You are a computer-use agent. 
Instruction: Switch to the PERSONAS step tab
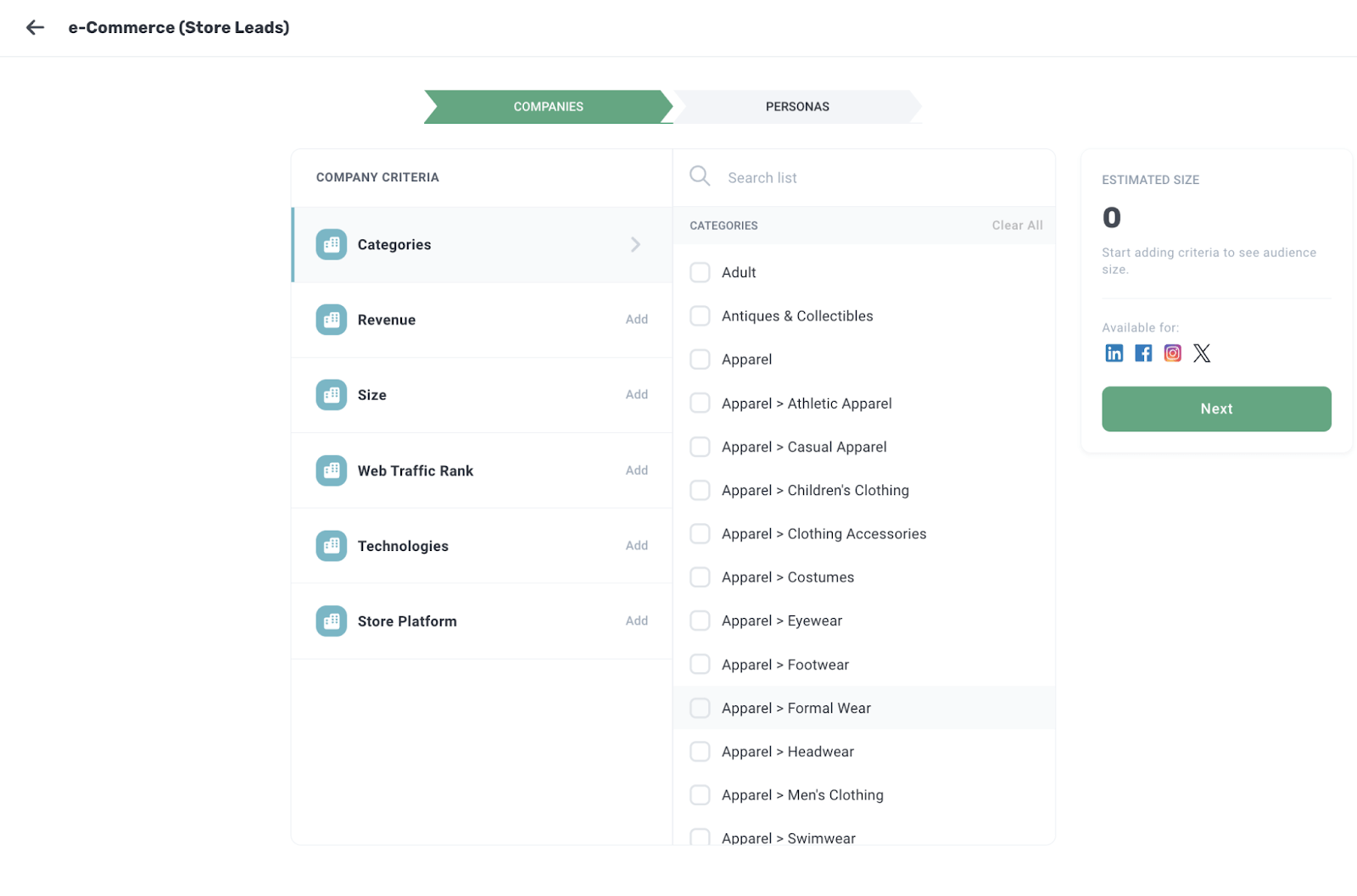point(797,107)
